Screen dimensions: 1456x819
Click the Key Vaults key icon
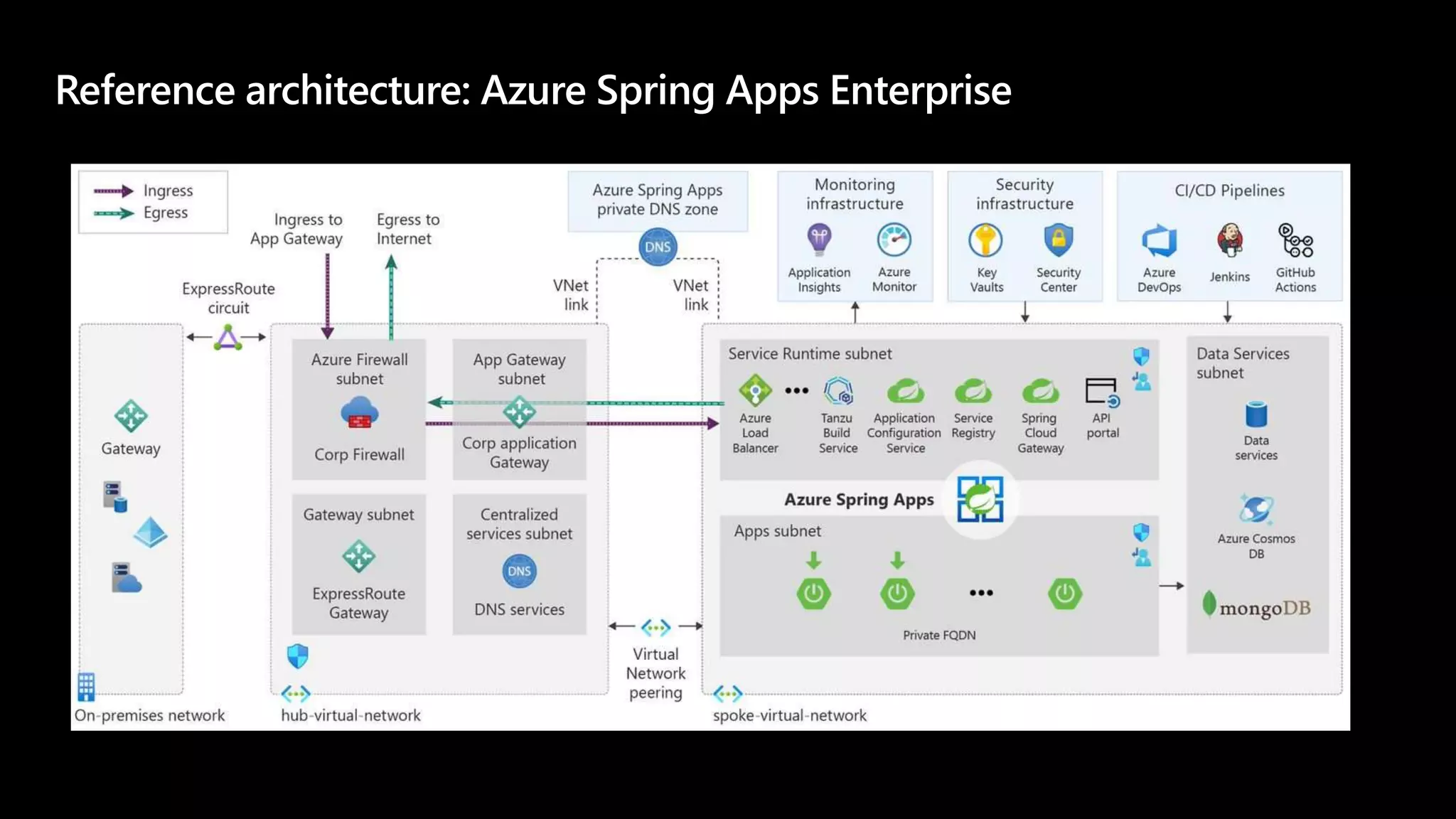coord(985,240)
